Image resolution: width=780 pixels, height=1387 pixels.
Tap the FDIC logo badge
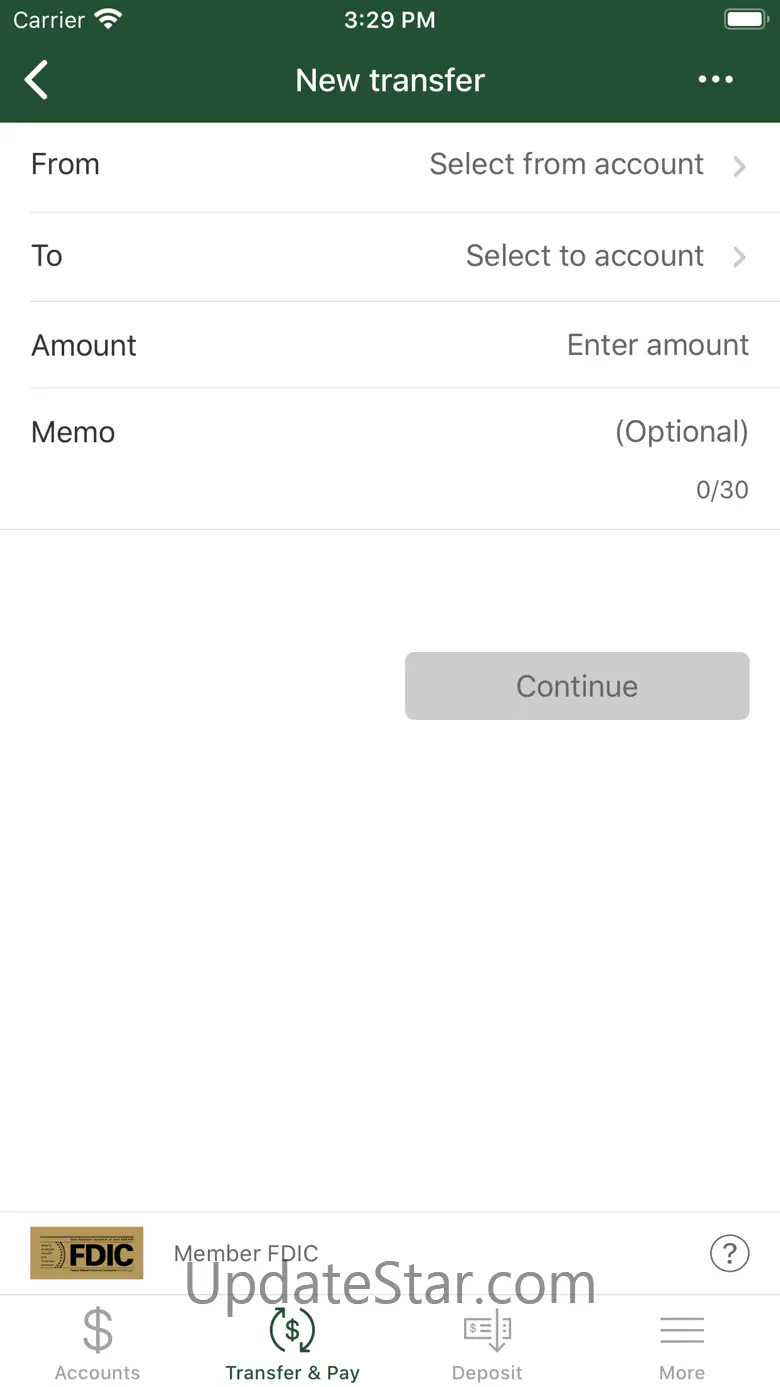click(87, 1253)
